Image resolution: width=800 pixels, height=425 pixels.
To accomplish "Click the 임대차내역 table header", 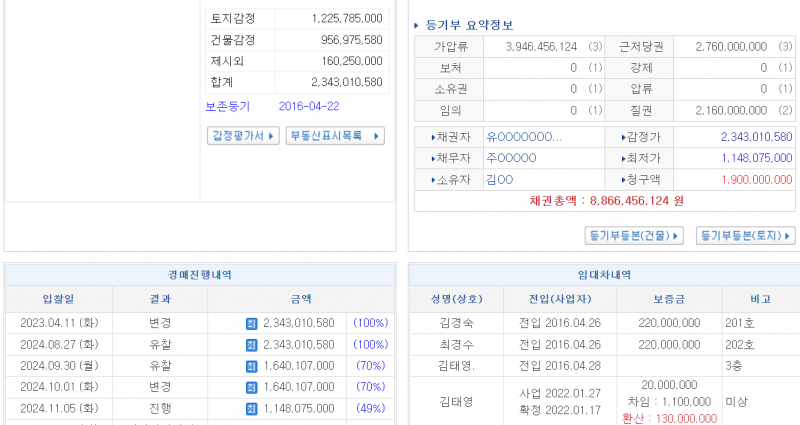I will pos(603,275).
